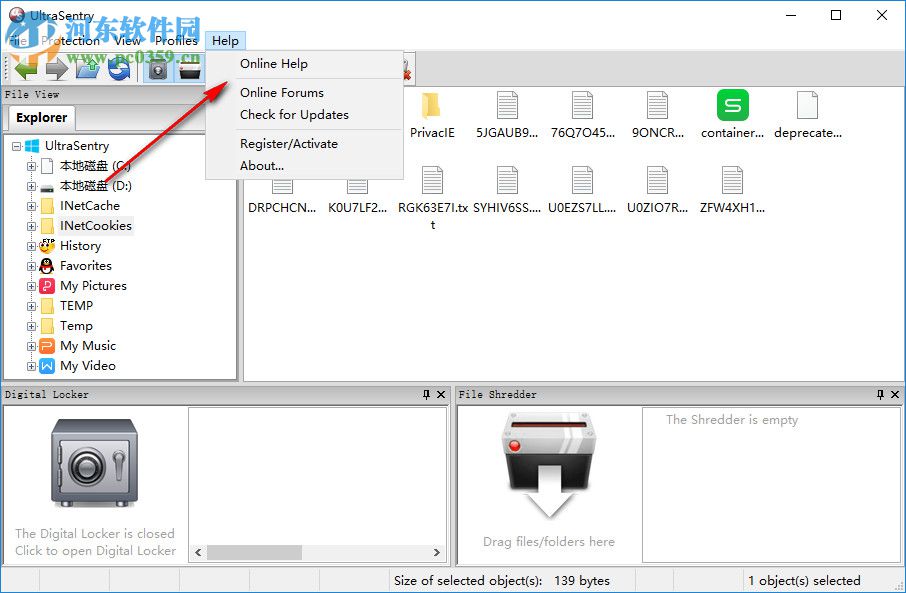Screen dimensions: 906x593
Task: Close the open Help menu
Action: [225, 40]
